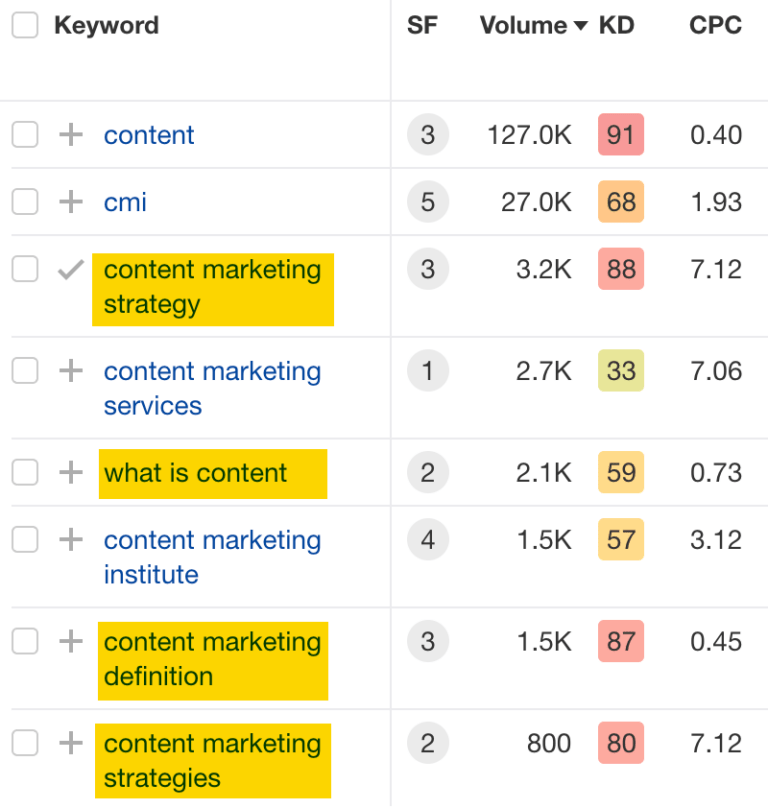
Task: Click the KD column header
Action: pyautogui.click(x=616, y=26)
